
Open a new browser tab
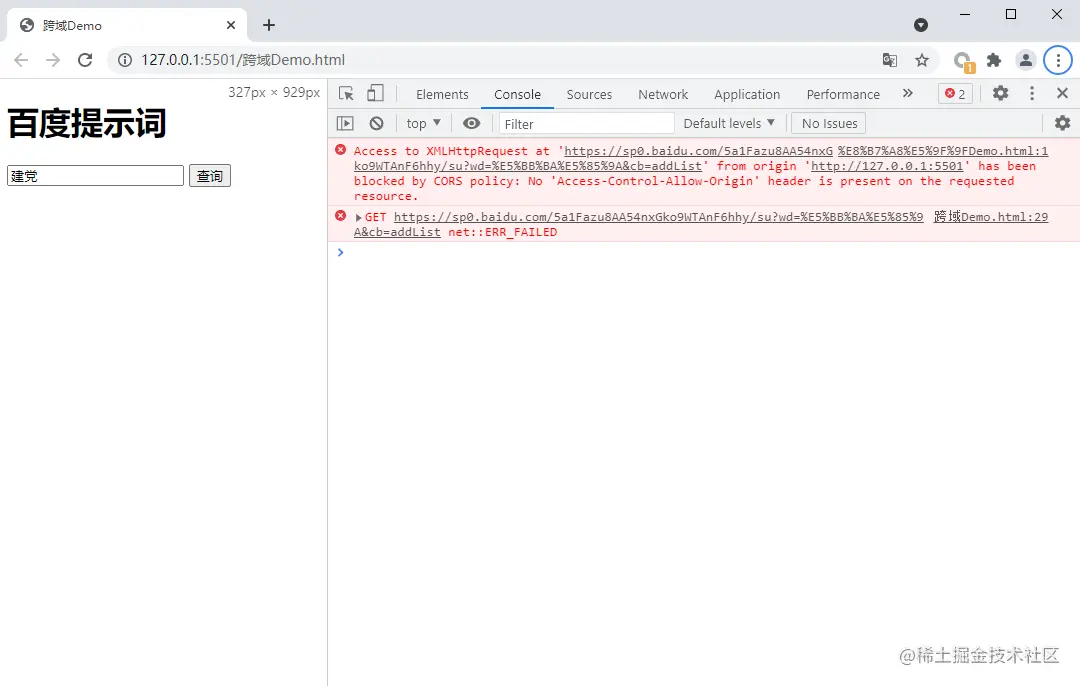click(x=269, y=25)
